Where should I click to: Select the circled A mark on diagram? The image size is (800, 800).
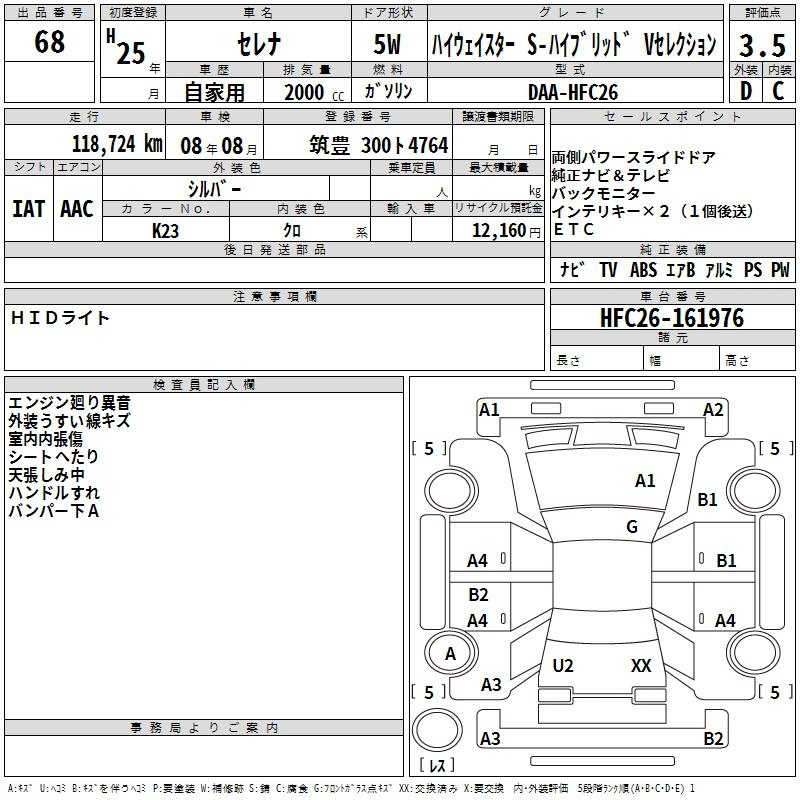[450, 654]
